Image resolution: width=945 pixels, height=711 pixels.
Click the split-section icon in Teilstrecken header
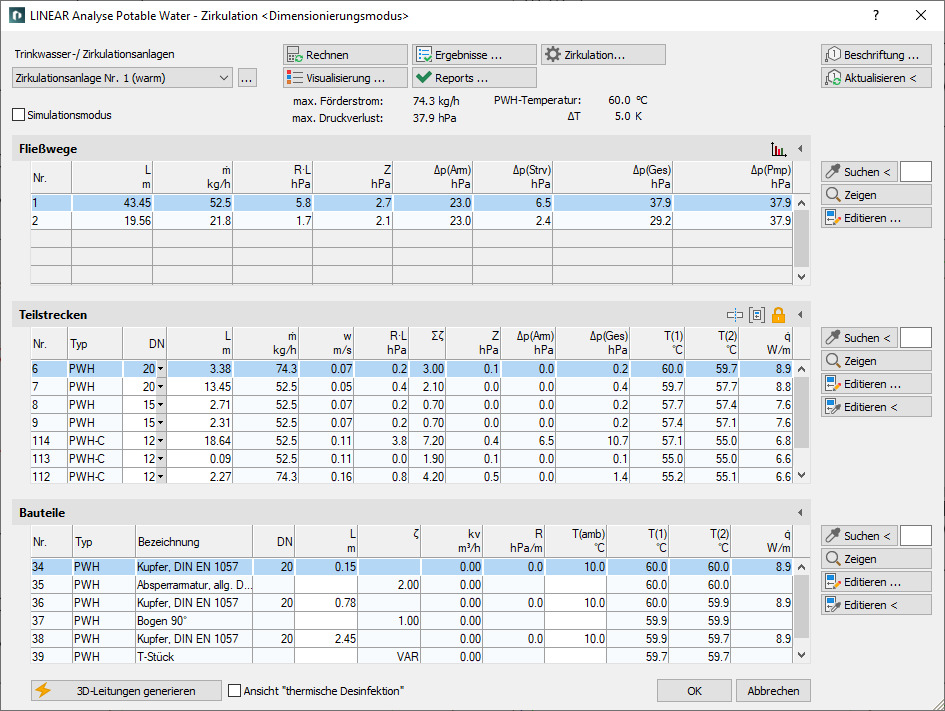coord(735,315)
